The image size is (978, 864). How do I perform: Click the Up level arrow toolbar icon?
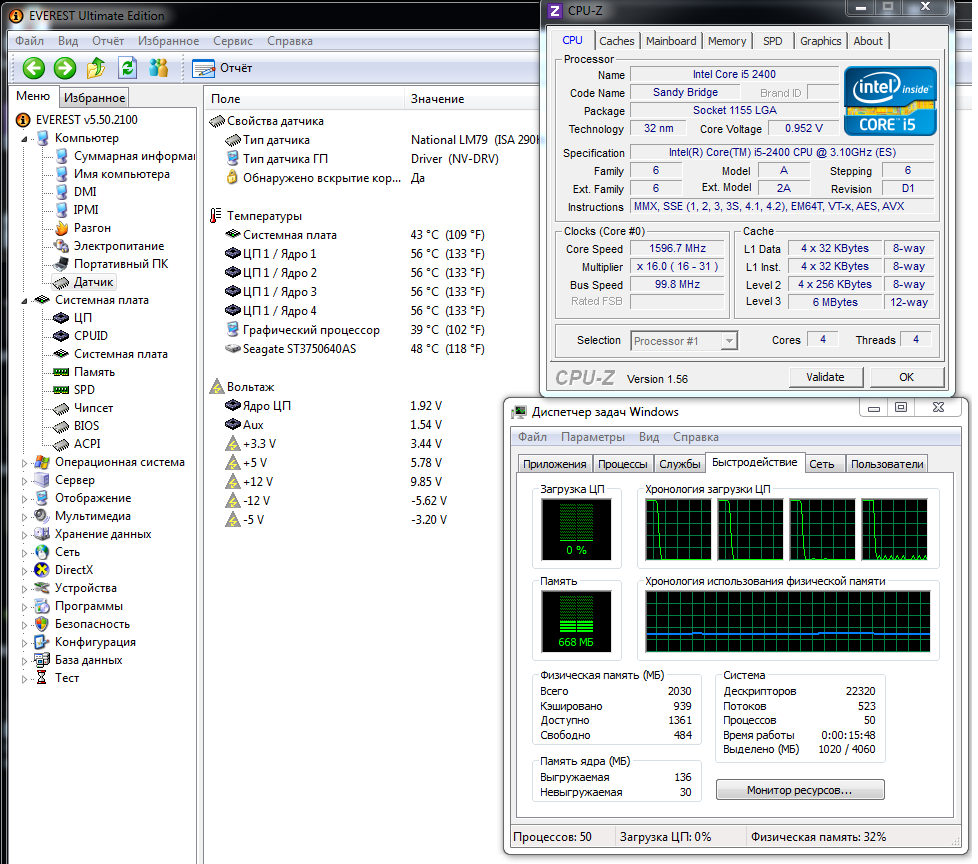pyautogui.click(x=96, y=68)
